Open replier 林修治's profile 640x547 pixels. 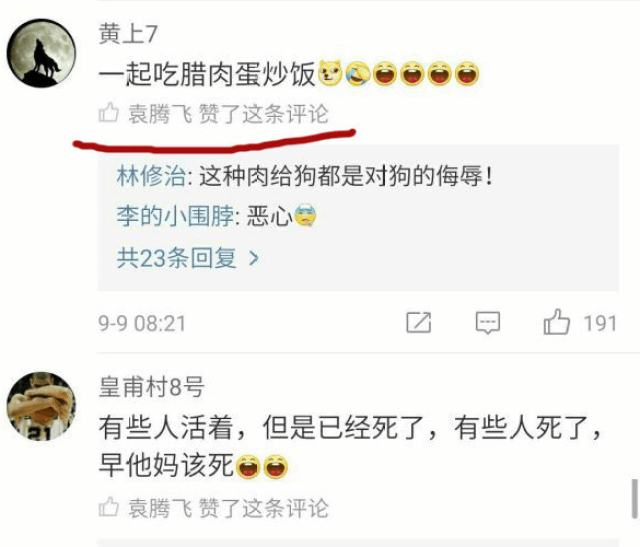pyautogui.click(x=151, y=176)
